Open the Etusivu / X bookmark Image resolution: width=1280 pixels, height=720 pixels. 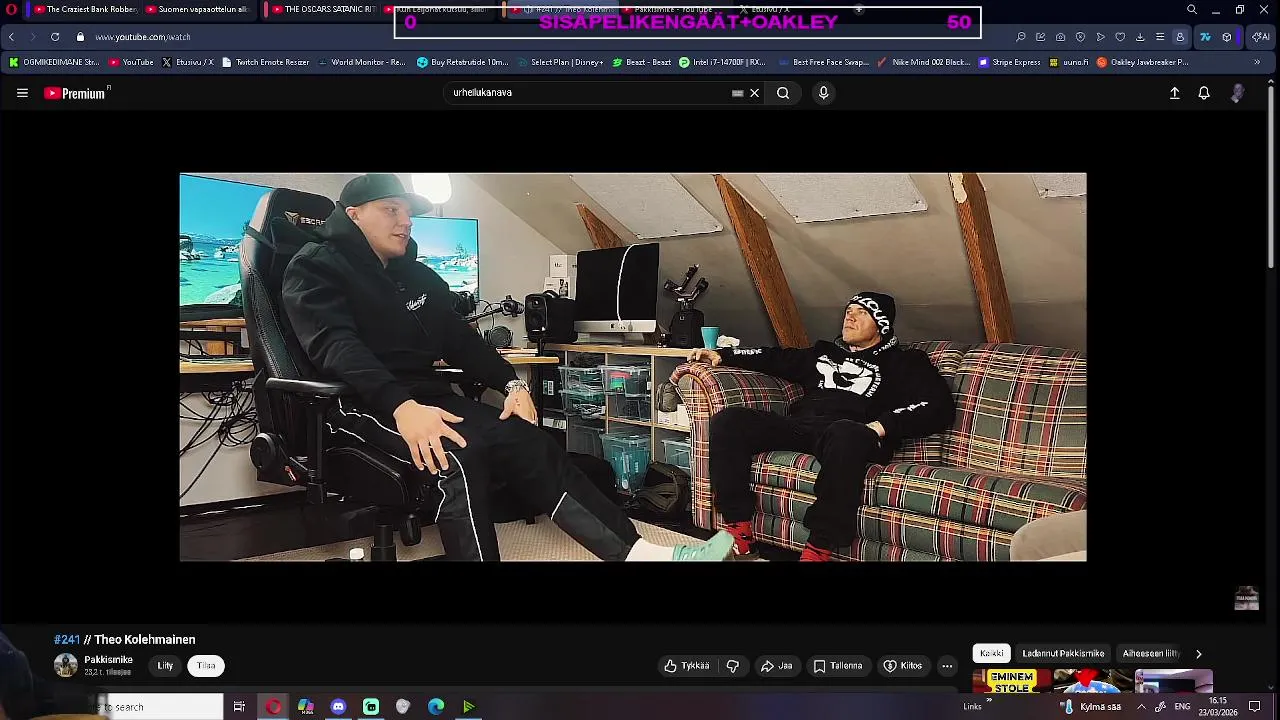click(x=188, y=62)
